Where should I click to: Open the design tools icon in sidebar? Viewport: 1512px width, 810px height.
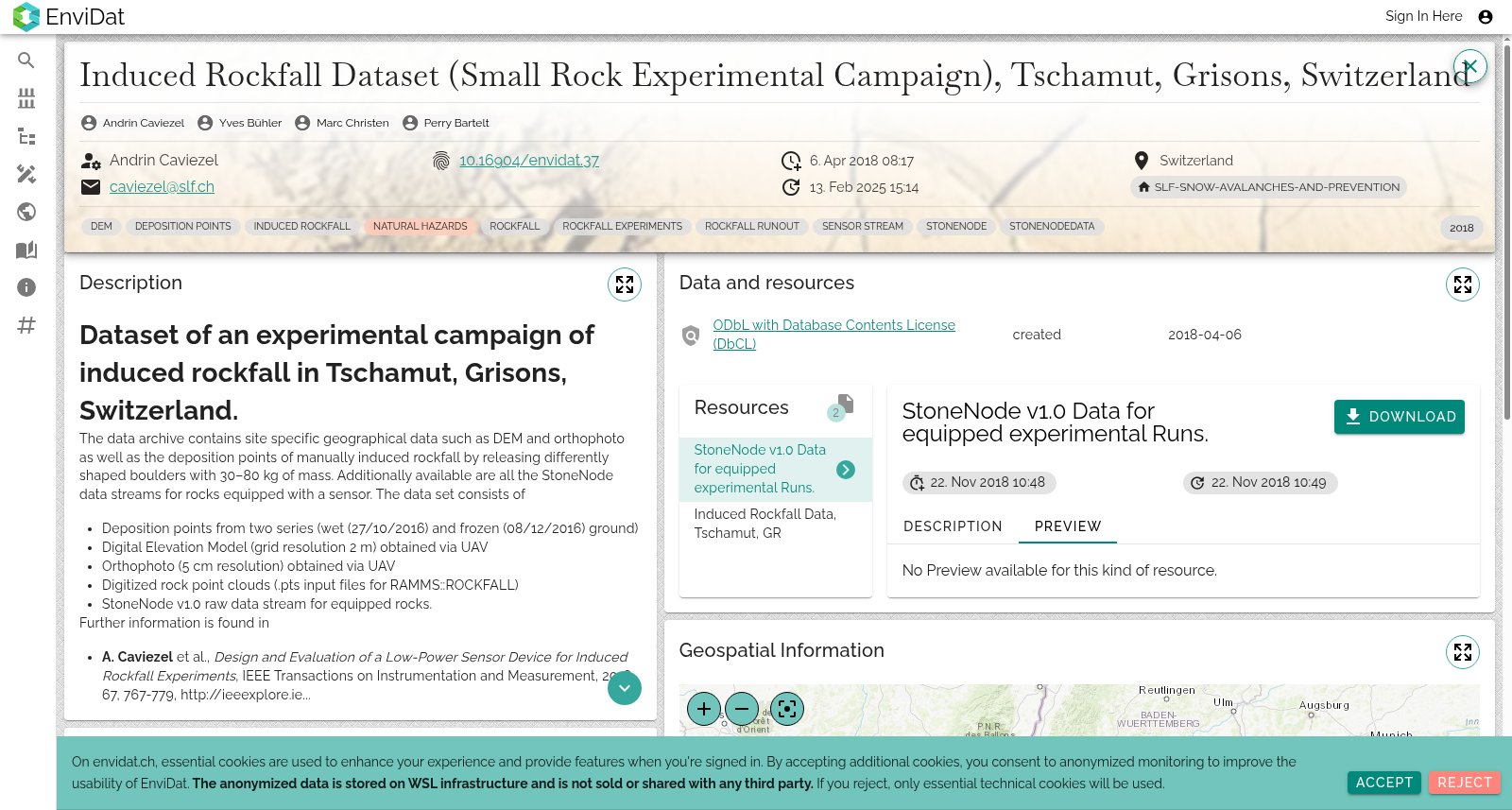26,174
